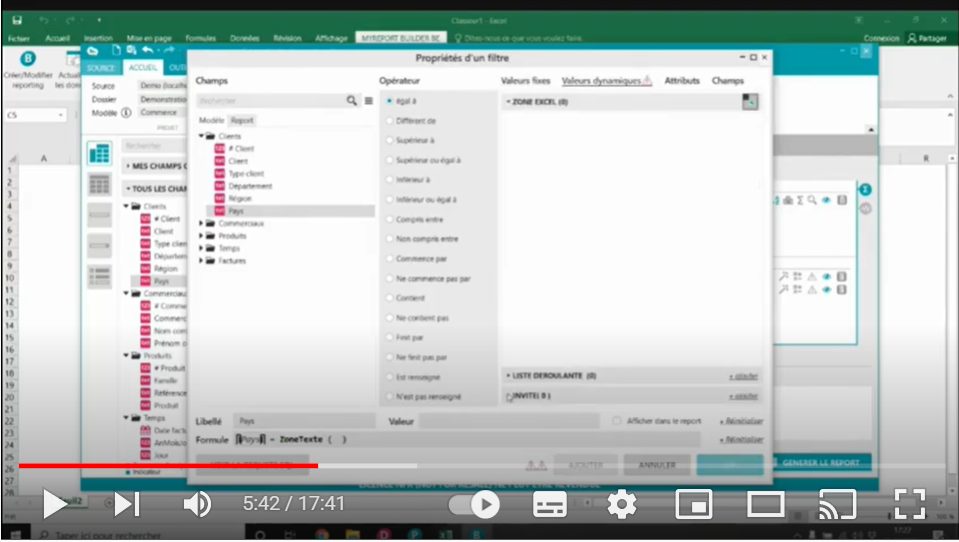Expand the Commerciaux folder in the tree
The height and width of the screenshot is (542, 959).
tap(202, 224)
